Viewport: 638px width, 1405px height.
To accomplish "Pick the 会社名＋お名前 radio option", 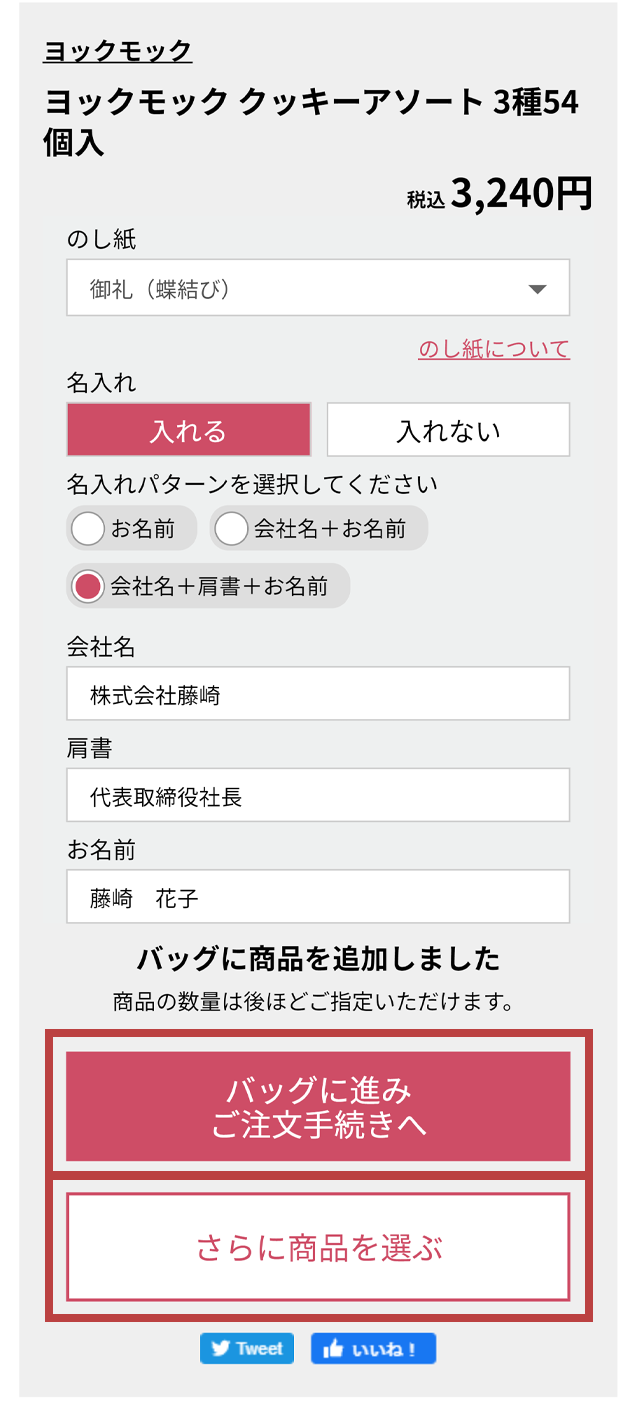I will pos(231,528).
